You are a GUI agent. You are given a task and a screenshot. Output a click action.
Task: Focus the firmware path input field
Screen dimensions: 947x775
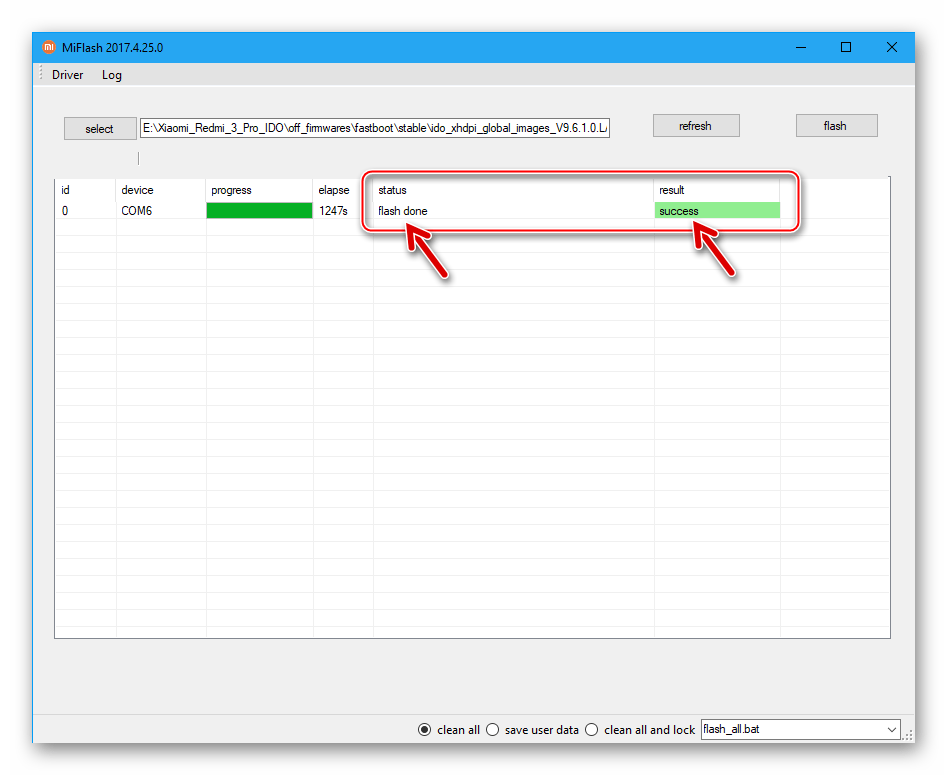[374, 128]
